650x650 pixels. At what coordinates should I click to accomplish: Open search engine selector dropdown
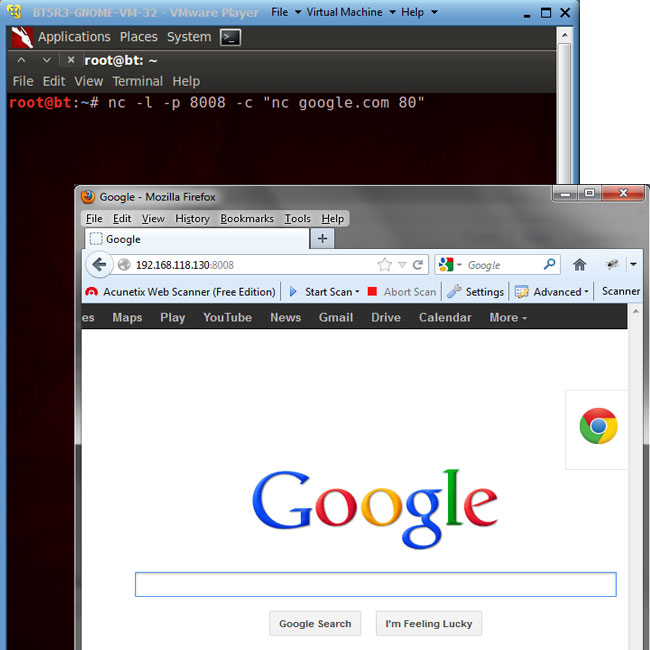pos(450,265)
